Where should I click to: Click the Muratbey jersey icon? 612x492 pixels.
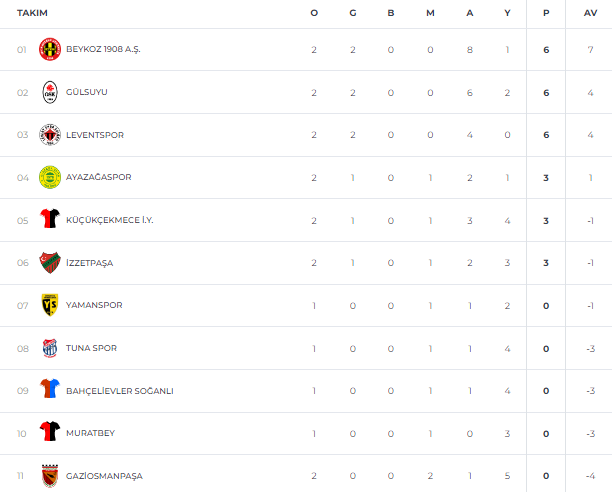pyautogui.click(x=49, y=433)
